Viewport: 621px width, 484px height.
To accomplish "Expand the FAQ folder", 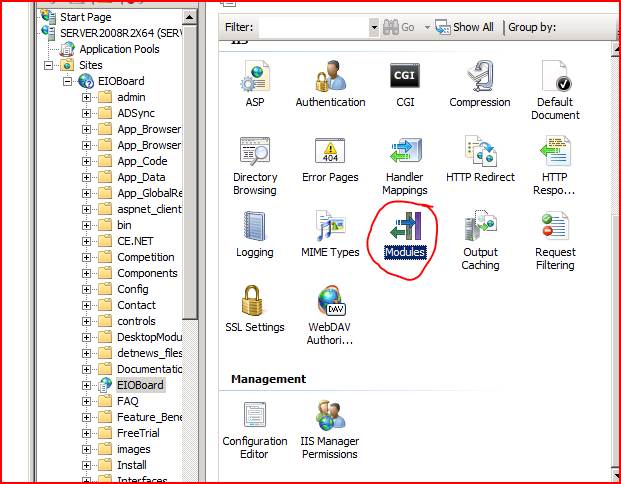I will click(86, 401).
